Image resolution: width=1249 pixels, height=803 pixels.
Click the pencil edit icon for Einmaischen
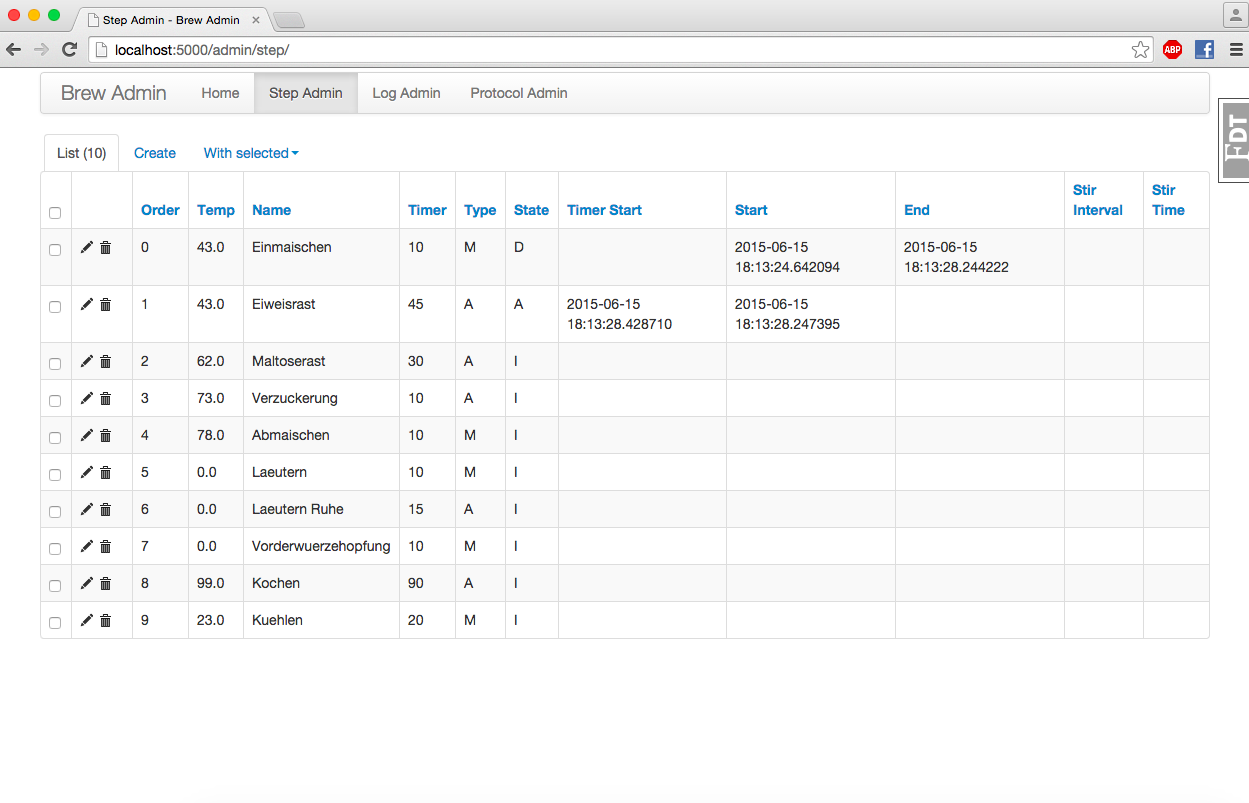87,248
